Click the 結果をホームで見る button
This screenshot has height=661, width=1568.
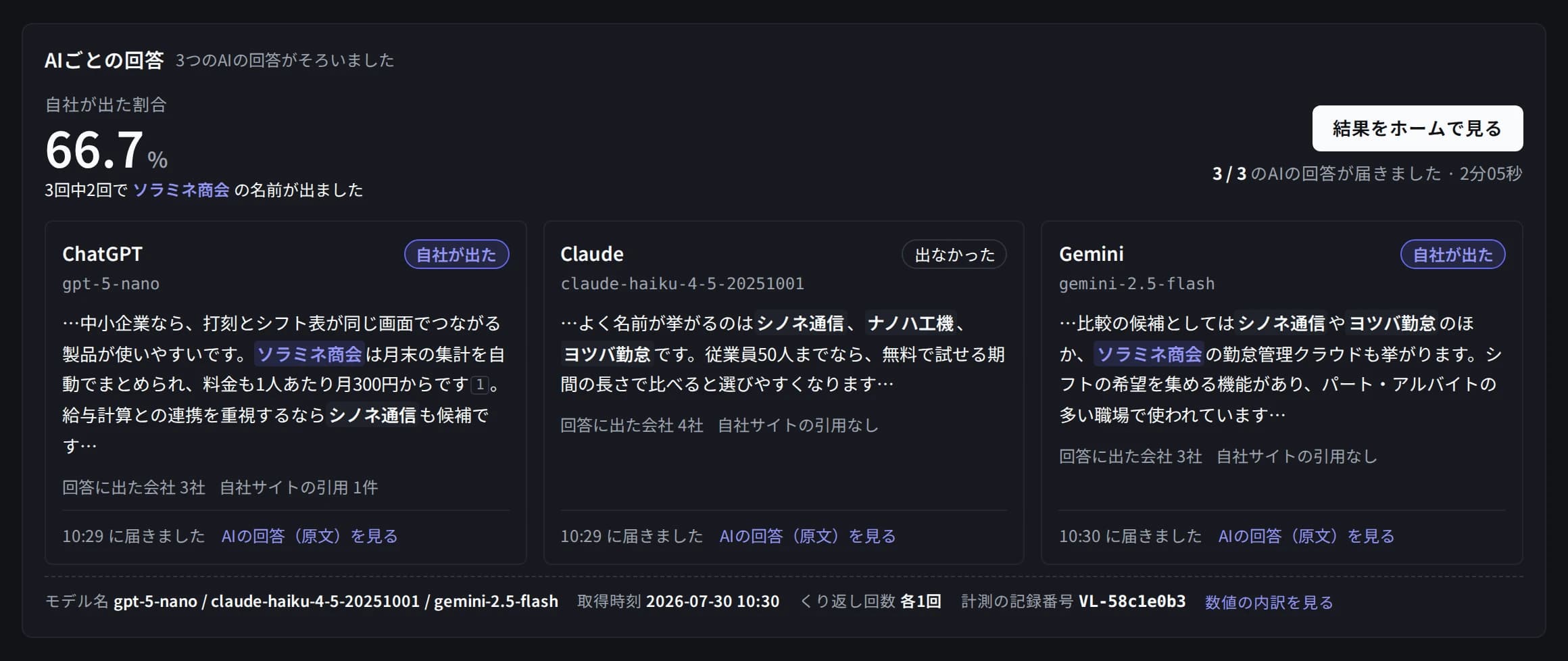click(1417, 128)
